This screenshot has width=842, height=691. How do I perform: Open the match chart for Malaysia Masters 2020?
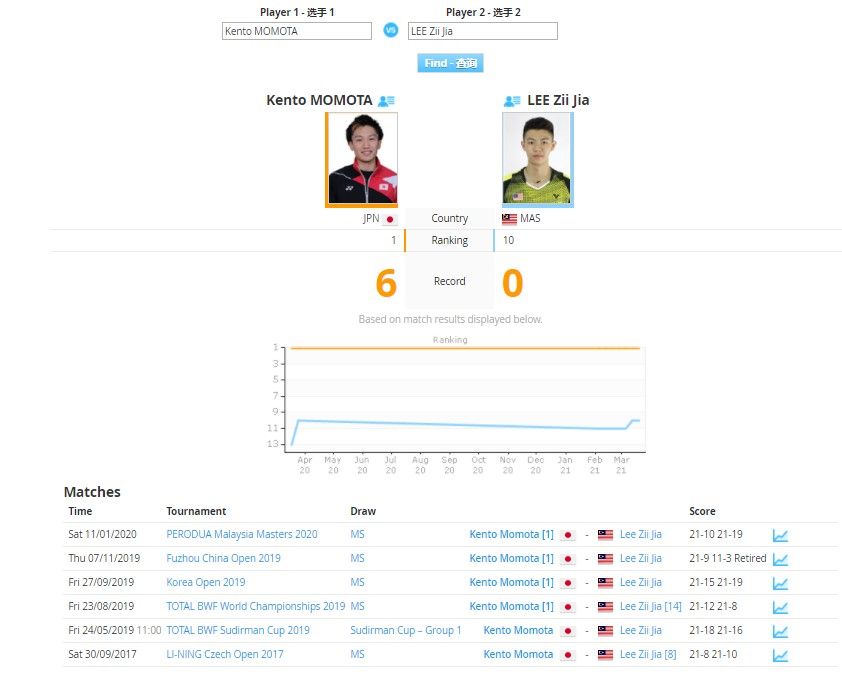pyautogui.click(x=780, y=534)
